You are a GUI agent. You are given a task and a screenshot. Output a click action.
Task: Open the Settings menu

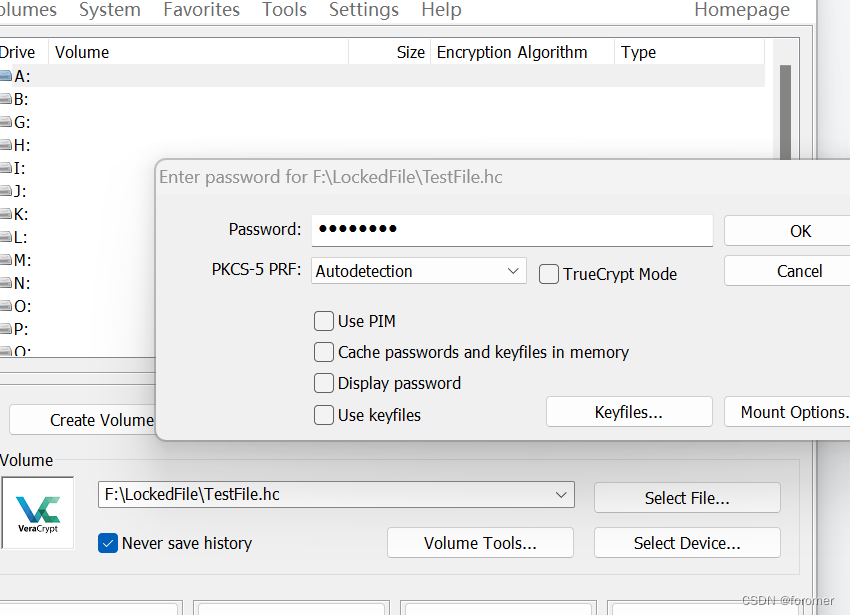(364, 10)
